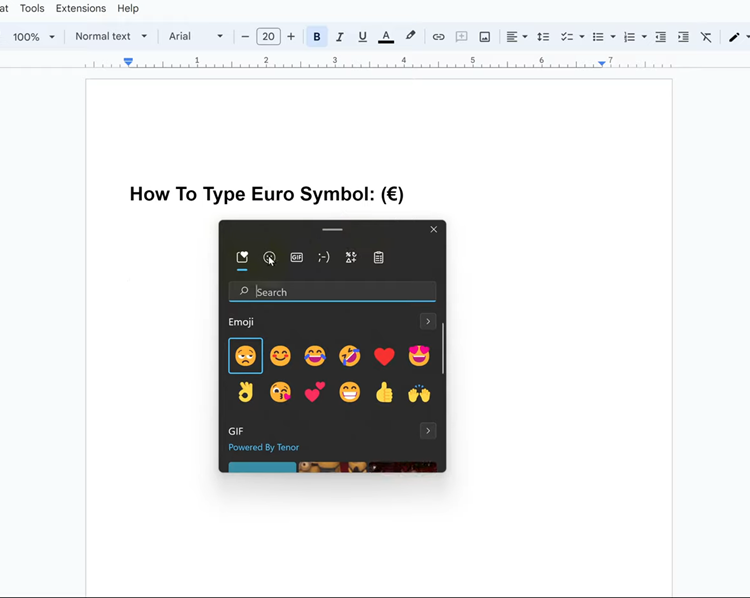Insert the red heart emoji
Screen dimensions: 750x598
[x=384, y=356]
